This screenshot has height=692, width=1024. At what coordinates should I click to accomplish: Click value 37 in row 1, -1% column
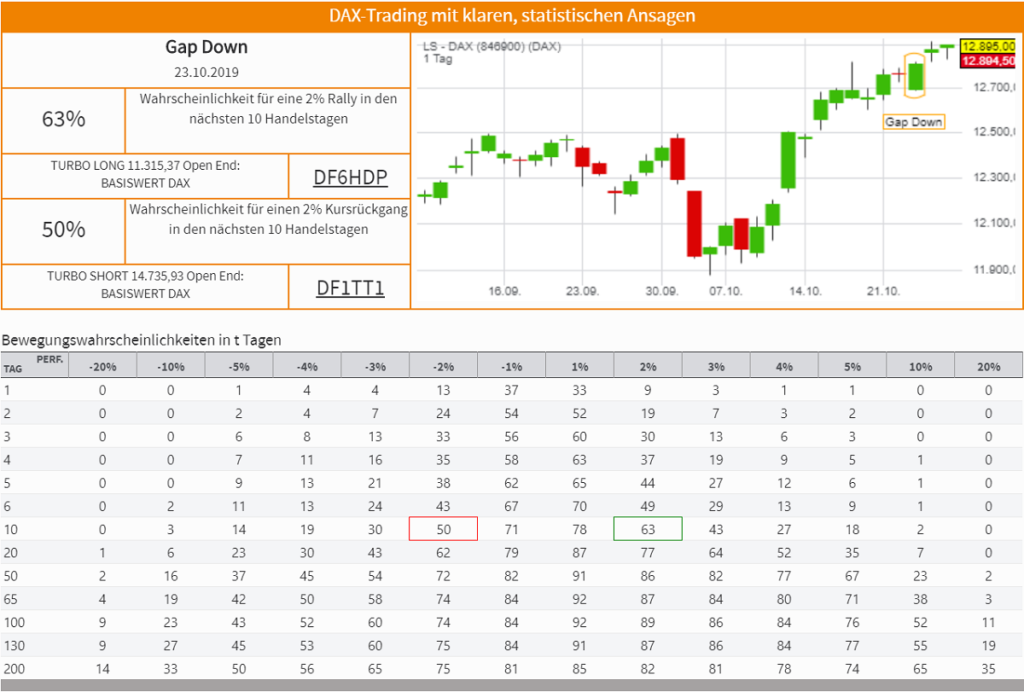pyautogui.click(x=511, y=390)
